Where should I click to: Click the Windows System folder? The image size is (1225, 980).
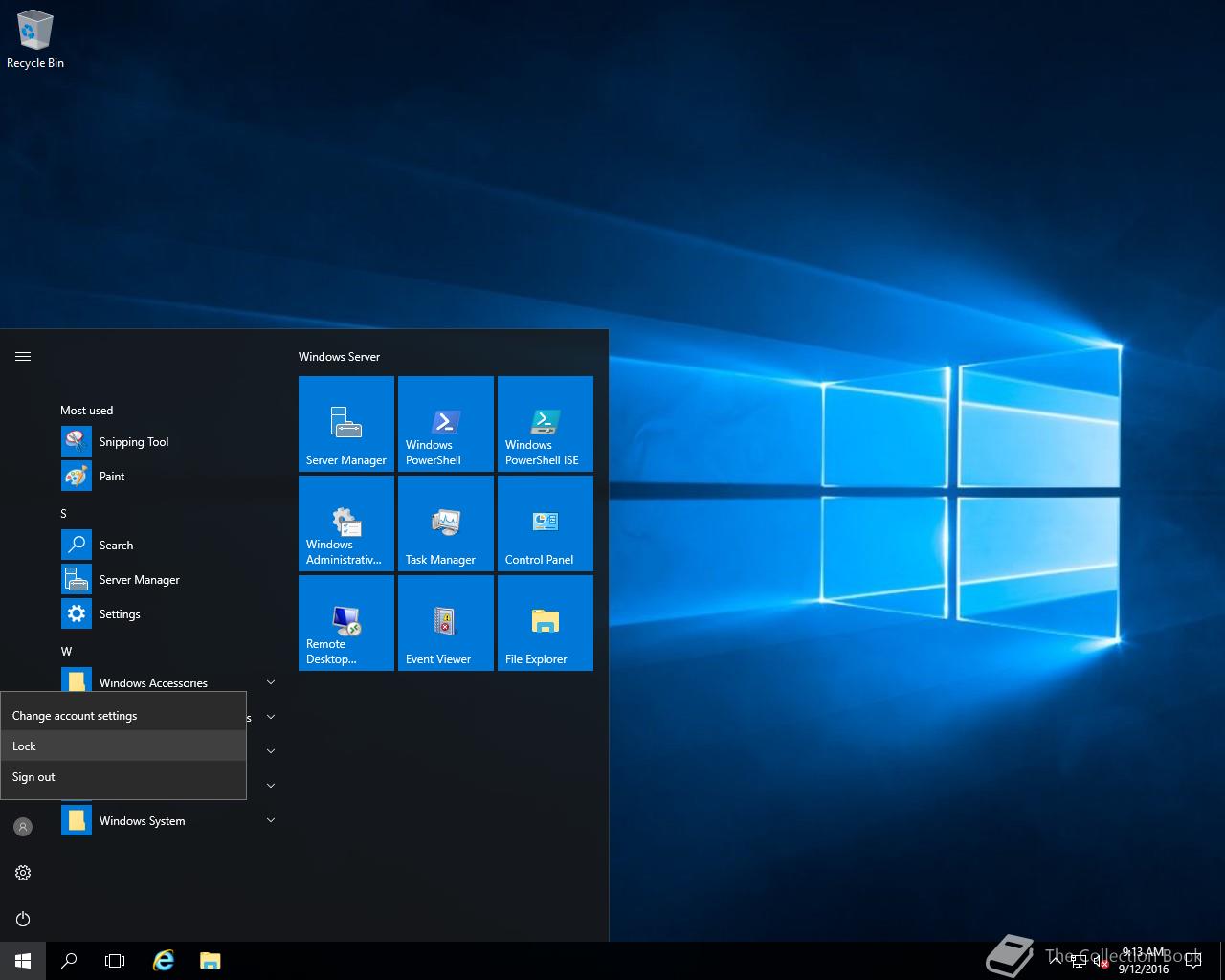pos(168,820)
